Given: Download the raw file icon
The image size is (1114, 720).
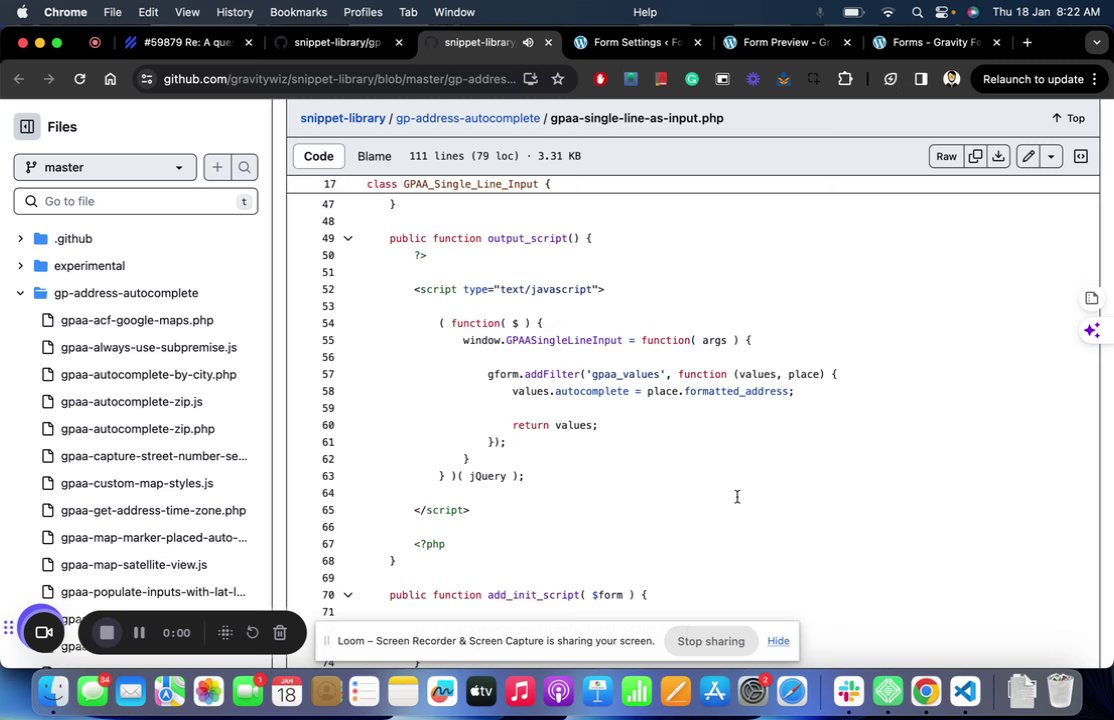Looking at the screenshot, I should tap(998, 156).
